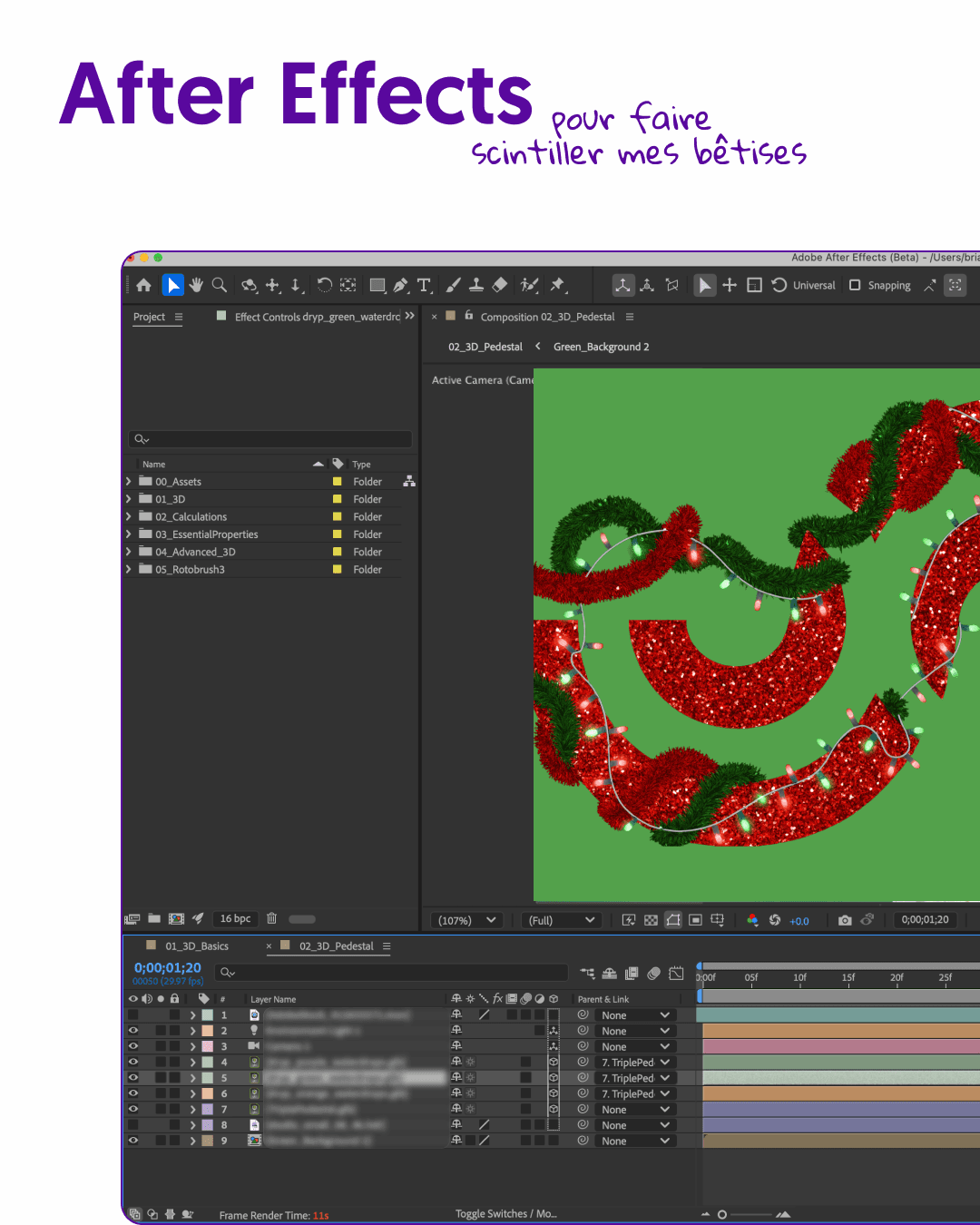Select the Clone Stamp tool
The height and width of the screenshot is (1225, 980).
click(475, 285)
